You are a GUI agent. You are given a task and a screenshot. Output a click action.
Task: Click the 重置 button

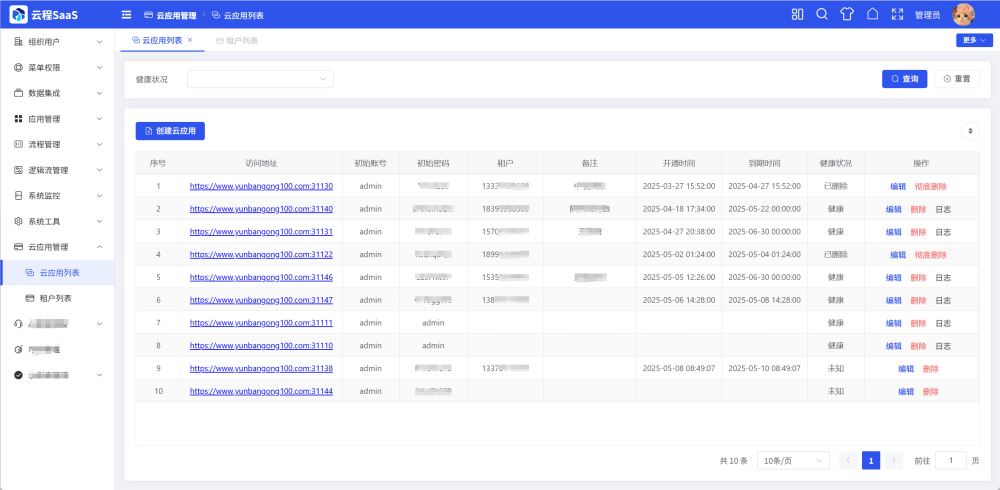(x=957, y=79)
